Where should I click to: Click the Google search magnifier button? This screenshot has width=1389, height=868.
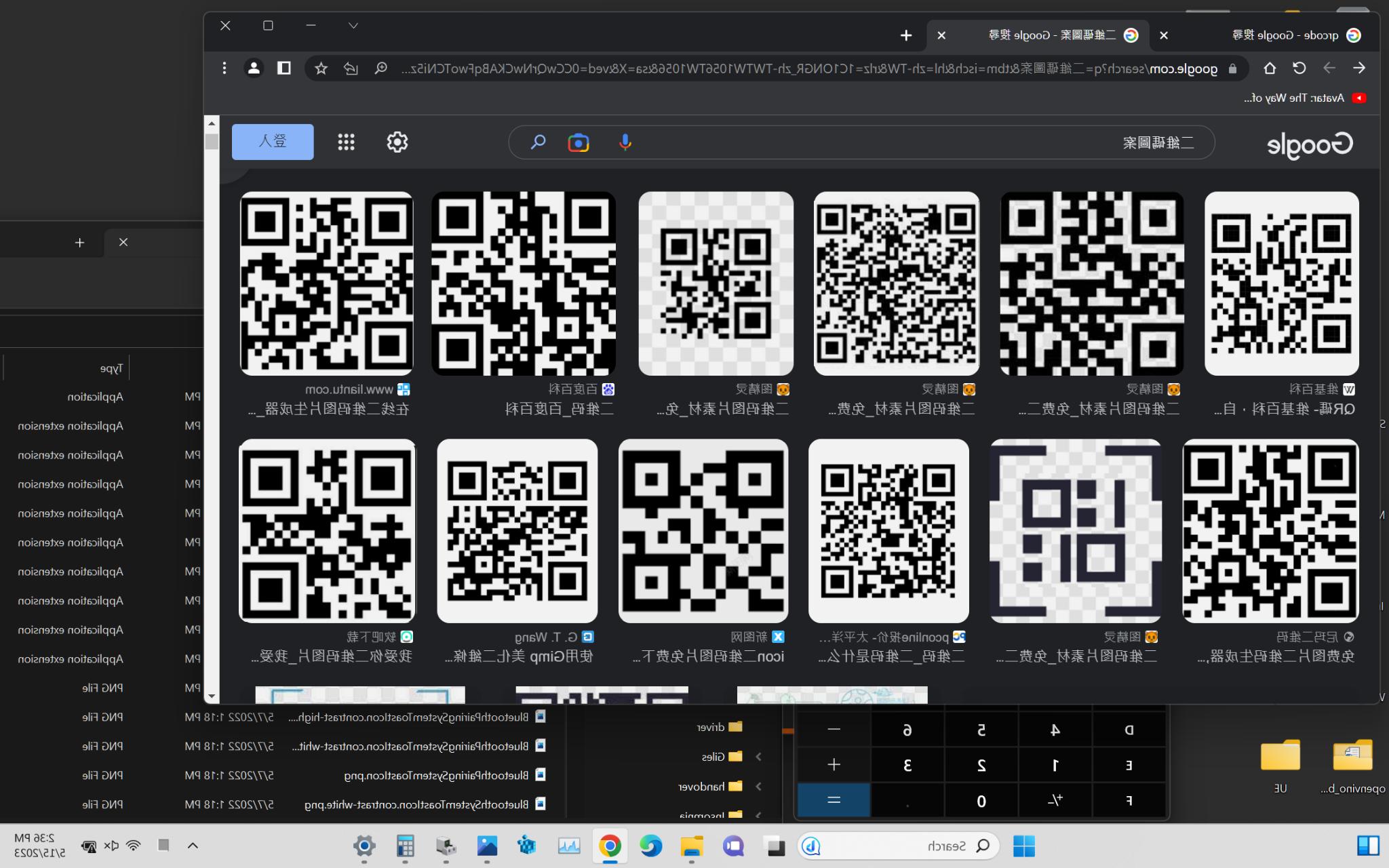point(538,142)
